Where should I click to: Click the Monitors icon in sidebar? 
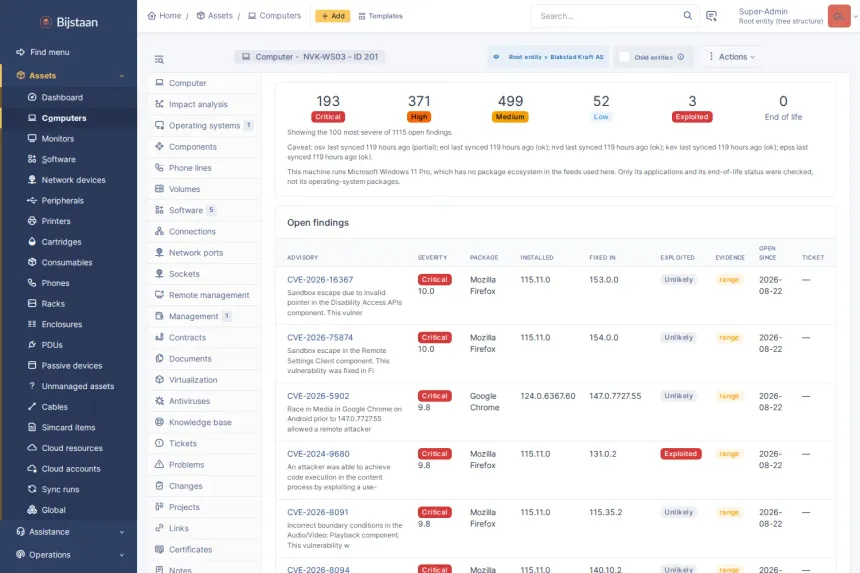32,138
